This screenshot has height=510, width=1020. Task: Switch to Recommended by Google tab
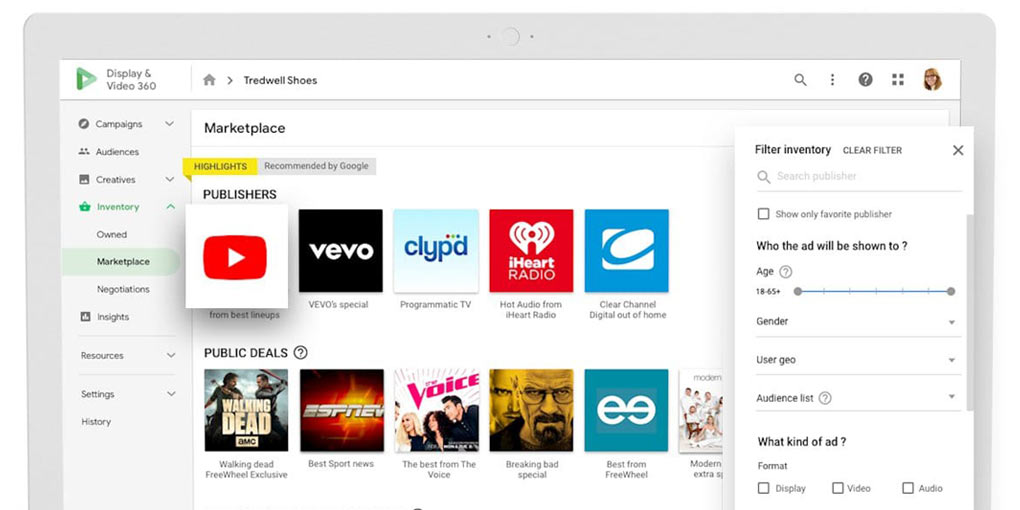(x=316, y=166)
